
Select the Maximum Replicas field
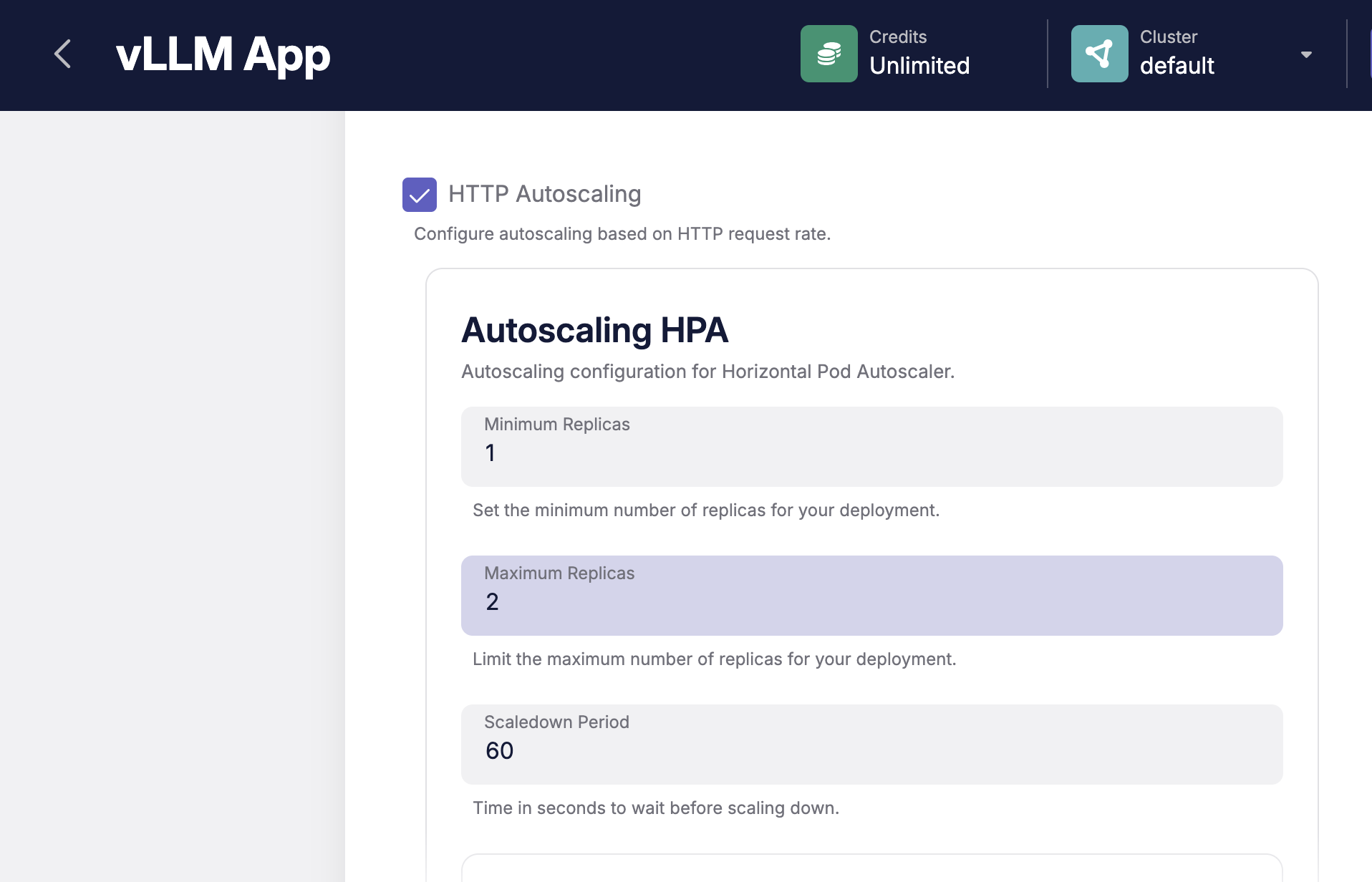(871, 602)
